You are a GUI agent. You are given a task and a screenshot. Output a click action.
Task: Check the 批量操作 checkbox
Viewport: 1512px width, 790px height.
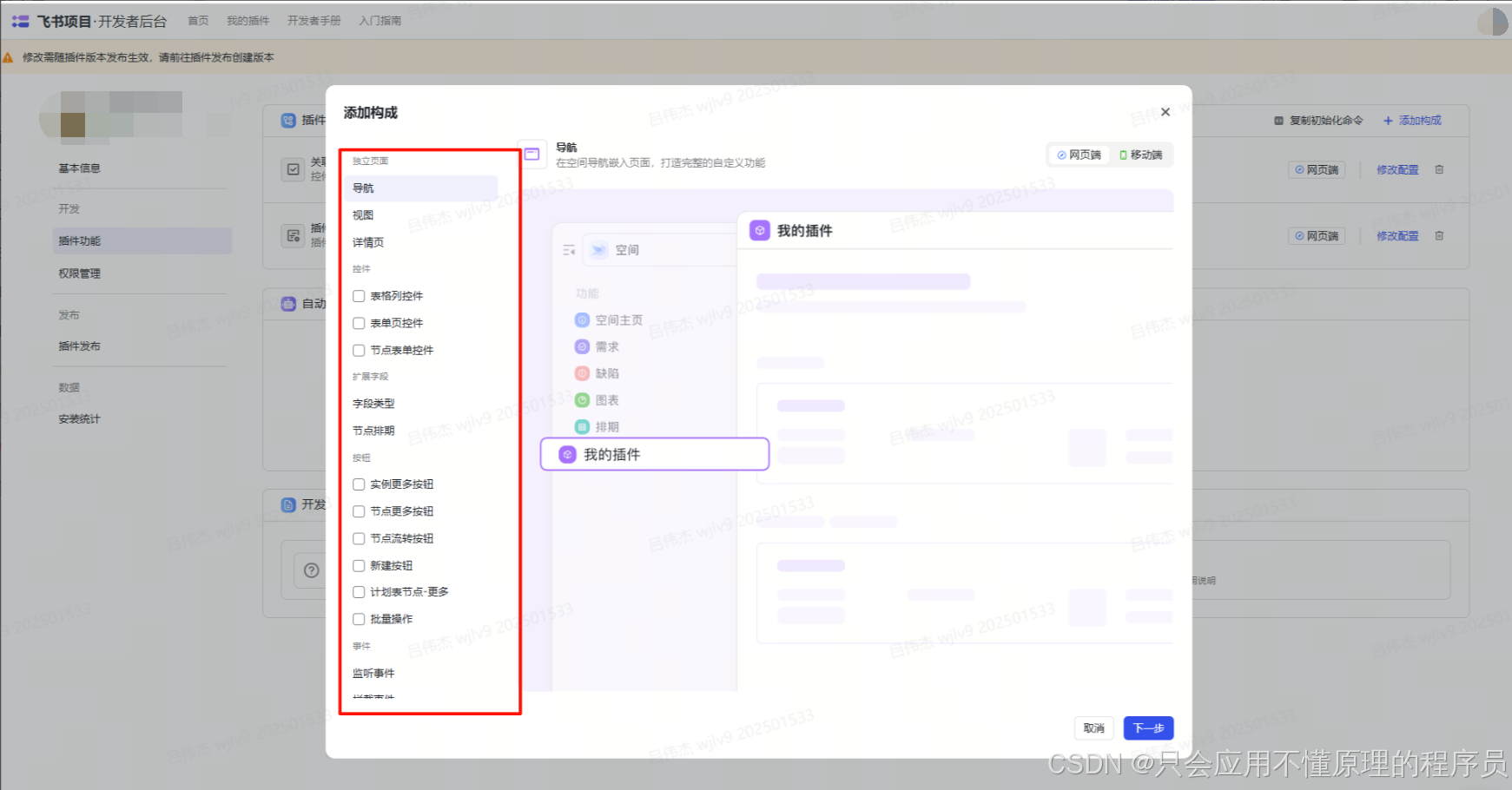point(359,619)
